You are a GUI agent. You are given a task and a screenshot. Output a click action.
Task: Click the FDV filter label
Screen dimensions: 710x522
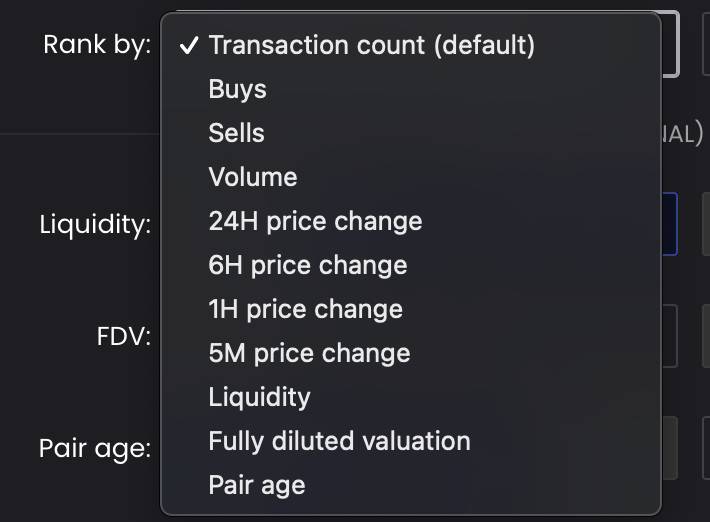[x=124, y=337]
